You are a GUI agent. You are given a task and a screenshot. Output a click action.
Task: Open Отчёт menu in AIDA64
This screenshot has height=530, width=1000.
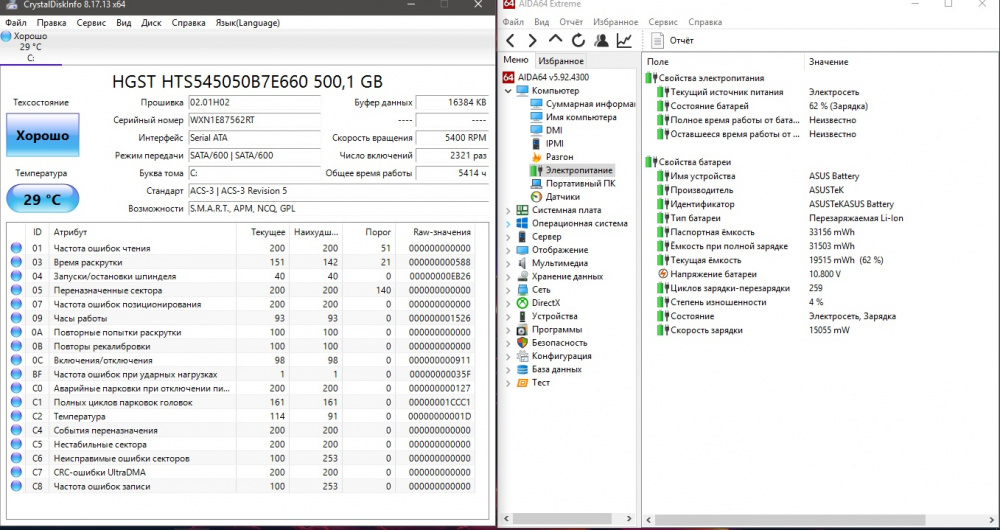(x=571, y=22)
